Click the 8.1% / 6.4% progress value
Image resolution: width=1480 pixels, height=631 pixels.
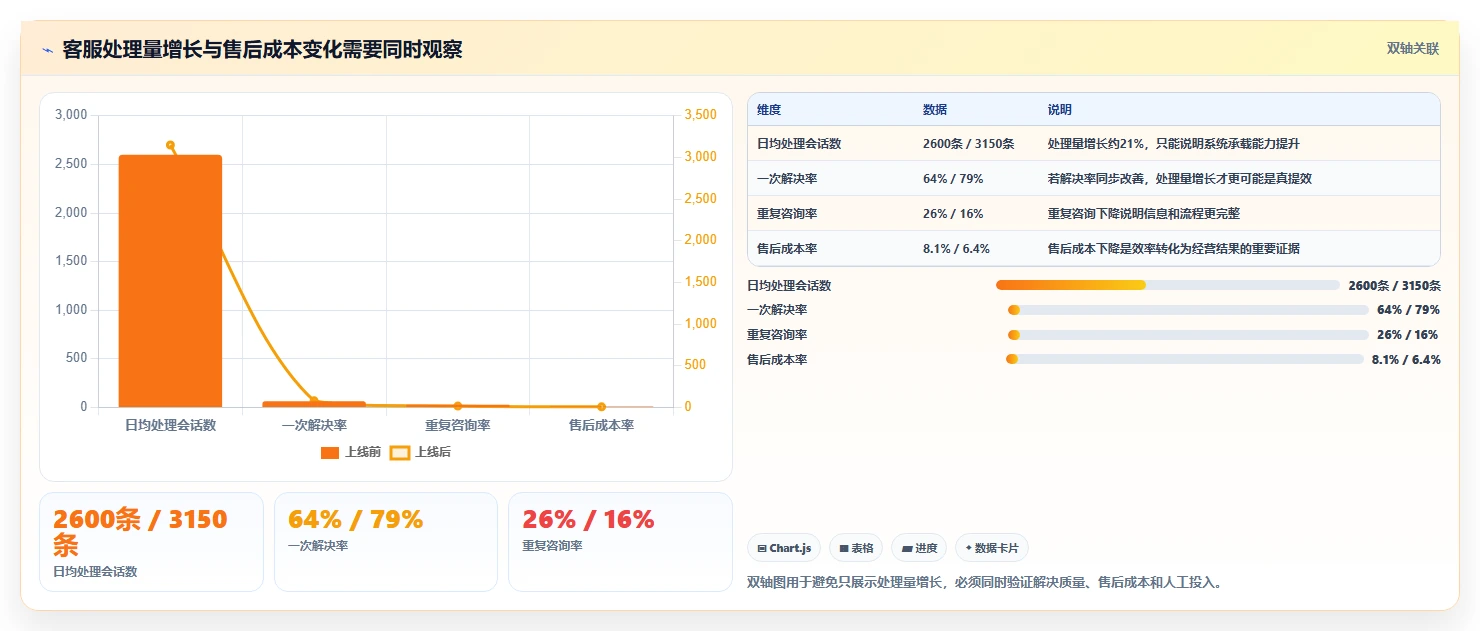click(1406, 360)
